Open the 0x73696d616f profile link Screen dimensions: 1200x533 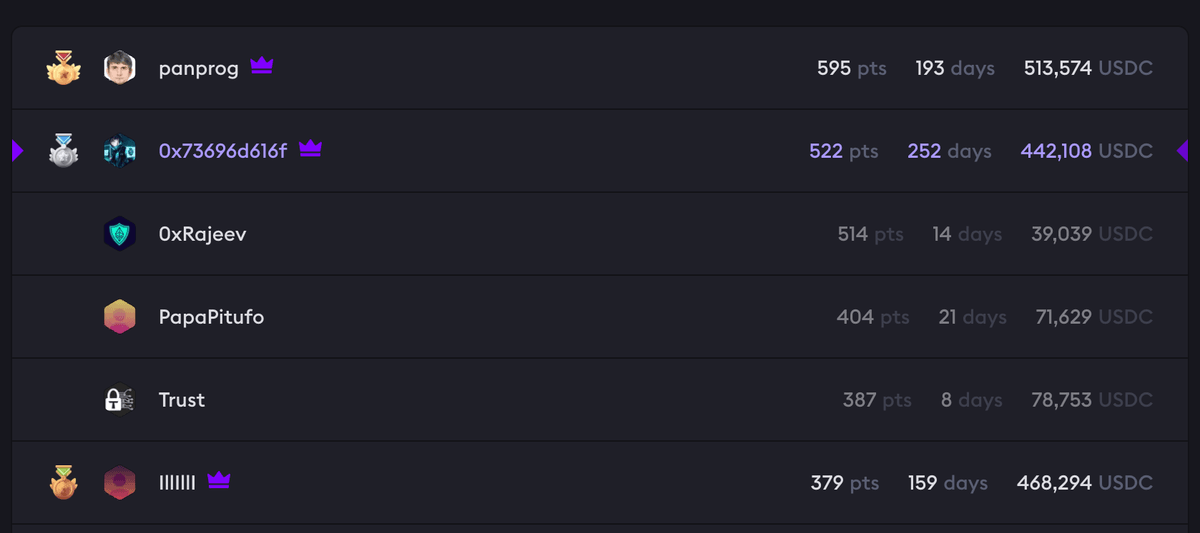coord(222,151)
